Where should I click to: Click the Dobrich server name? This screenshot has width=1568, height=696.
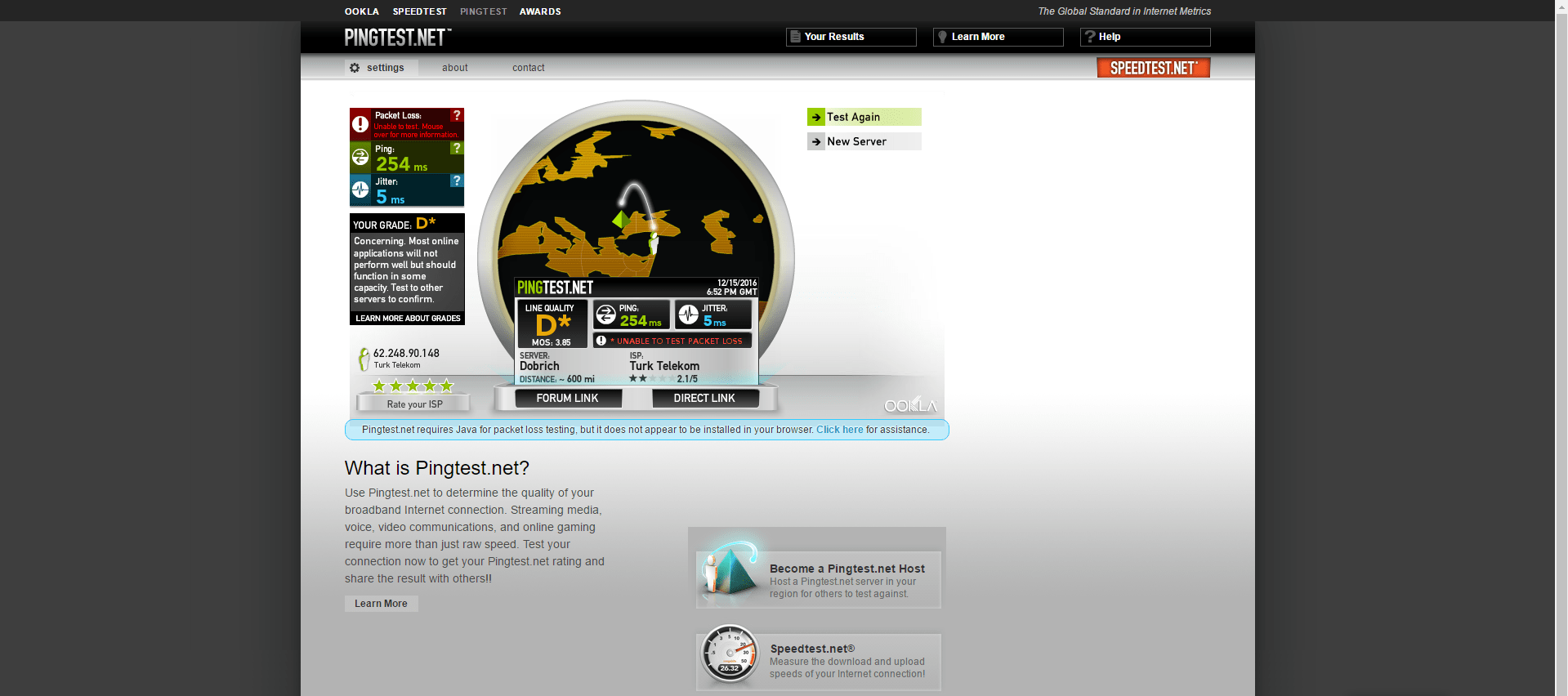pos(539,366)
